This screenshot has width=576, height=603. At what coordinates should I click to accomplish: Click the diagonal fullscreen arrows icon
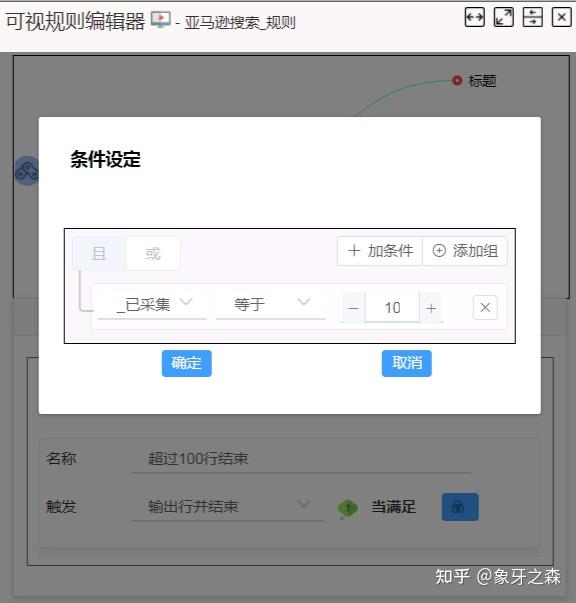point(503,17)
